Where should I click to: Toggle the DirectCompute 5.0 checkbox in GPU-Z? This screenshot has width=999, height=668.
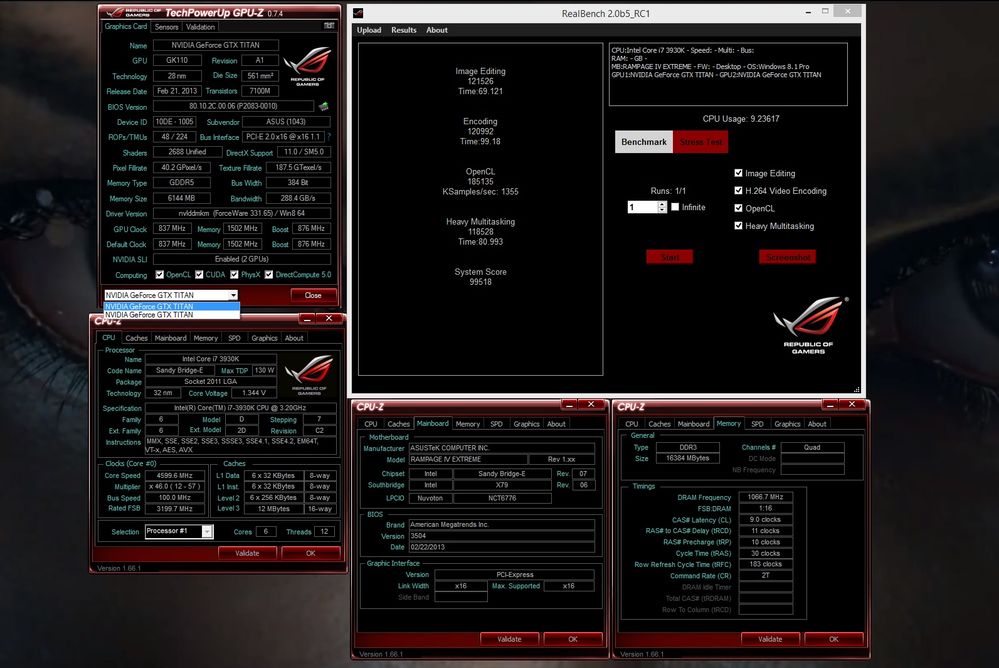(269, 275)
